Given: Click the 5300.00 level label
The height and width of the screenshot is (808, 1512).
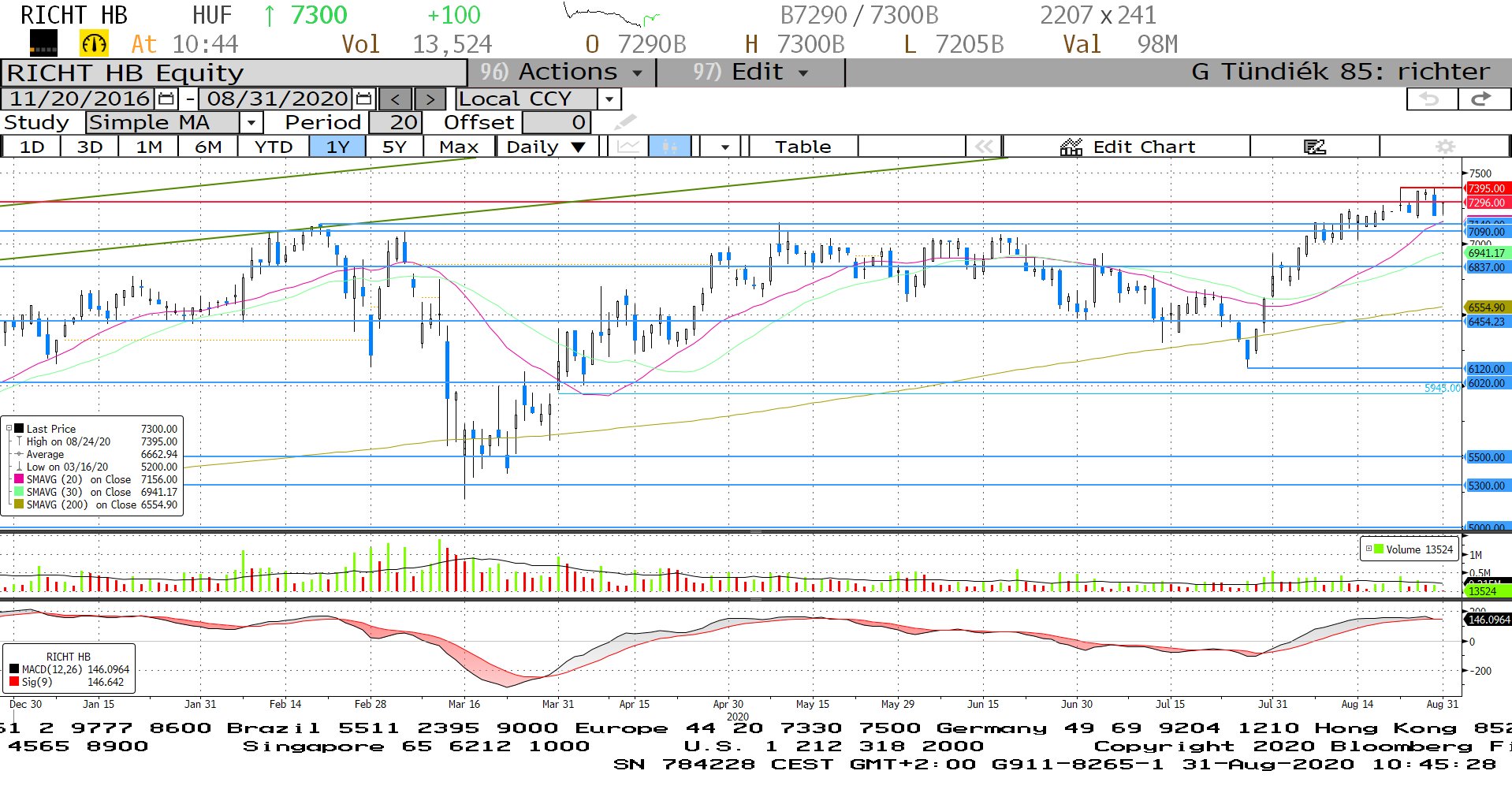Looking at the screenshot, I should [1487, 486].
